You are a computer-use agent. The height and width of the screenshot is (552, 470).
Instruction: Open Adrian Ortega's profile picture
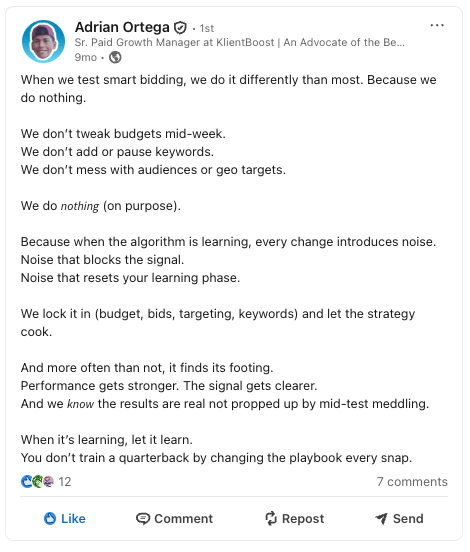click(x=43, y=42)
